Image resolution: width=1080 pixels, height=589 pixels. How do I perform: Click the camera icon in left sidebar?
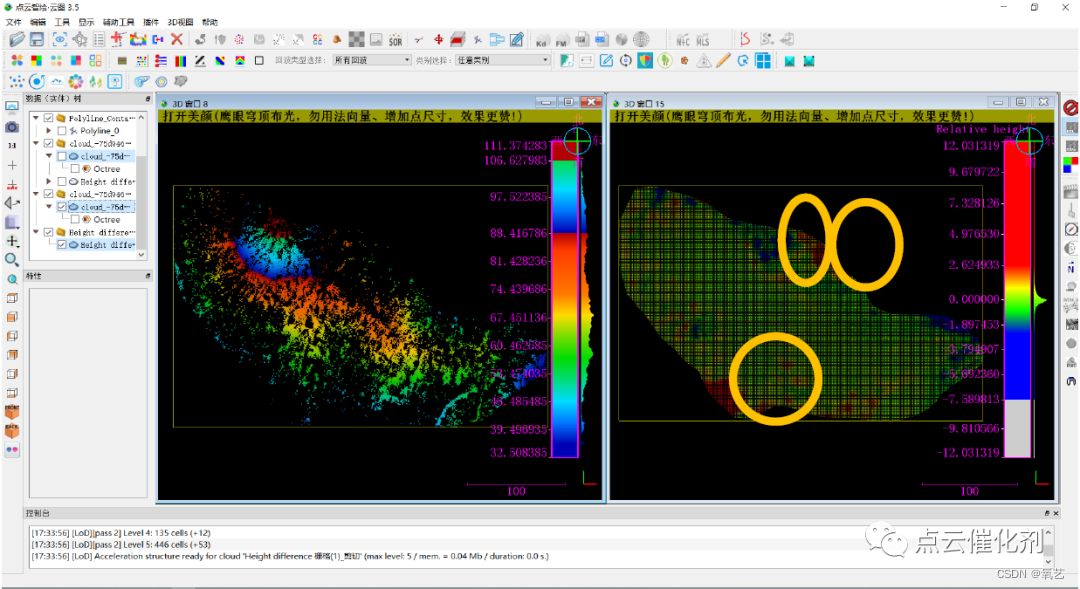click(x=12, y=127)
